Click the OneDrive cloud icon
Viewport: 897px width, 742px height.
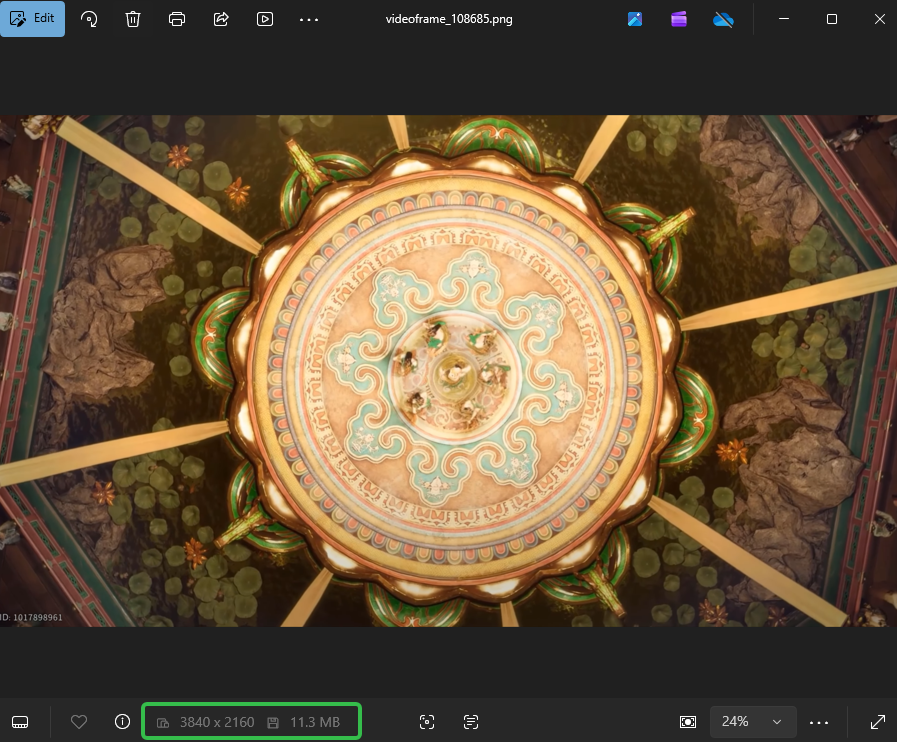(724, 19)
